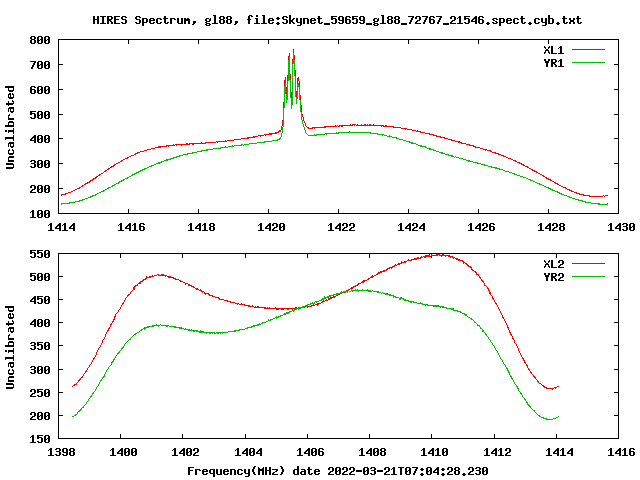Click the 1406 tick label on bottom plot
Viewport: 640px width, 480px height.
(x=310, y=452)
